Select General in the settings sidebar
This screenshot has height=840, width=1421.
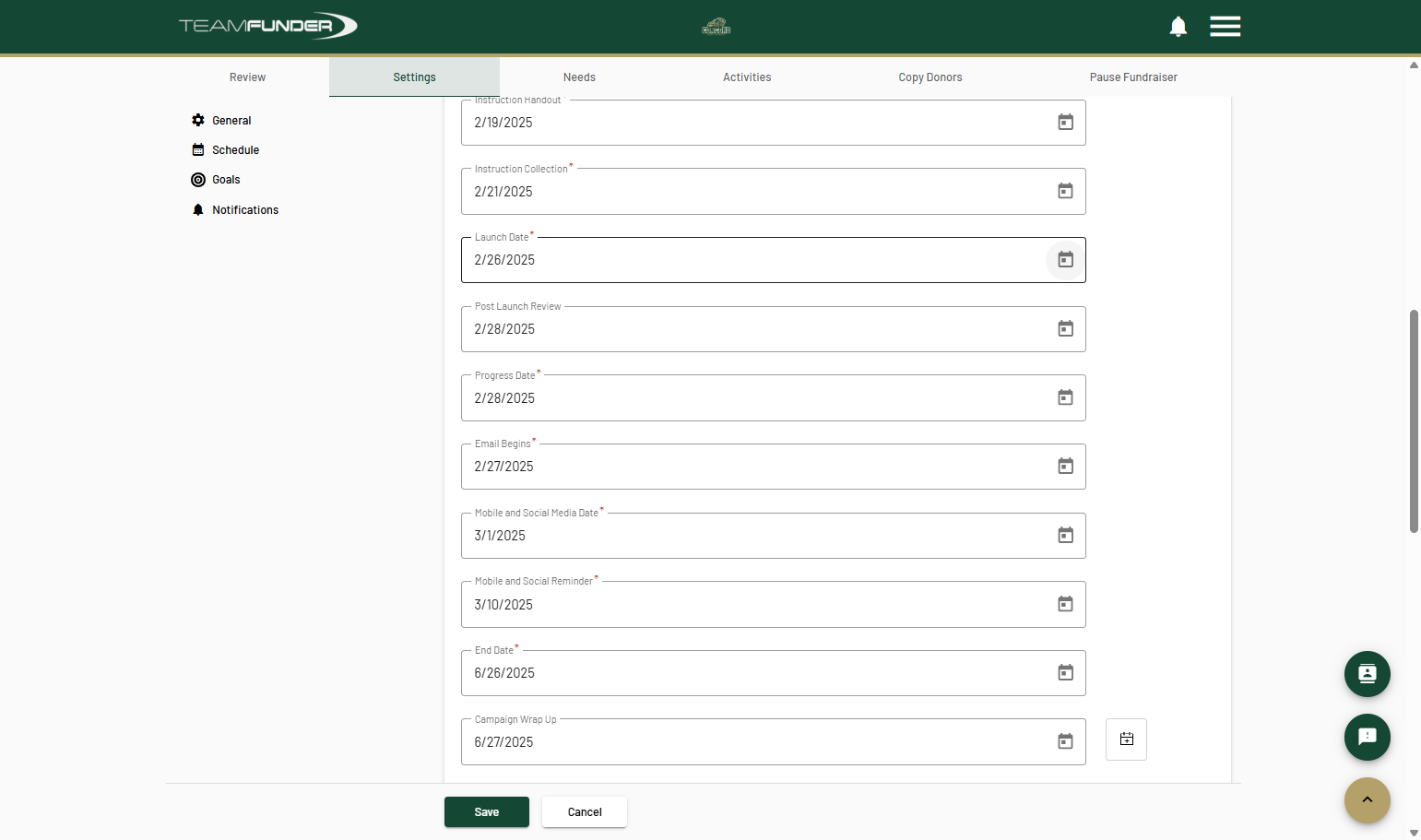tap(221, 121)
